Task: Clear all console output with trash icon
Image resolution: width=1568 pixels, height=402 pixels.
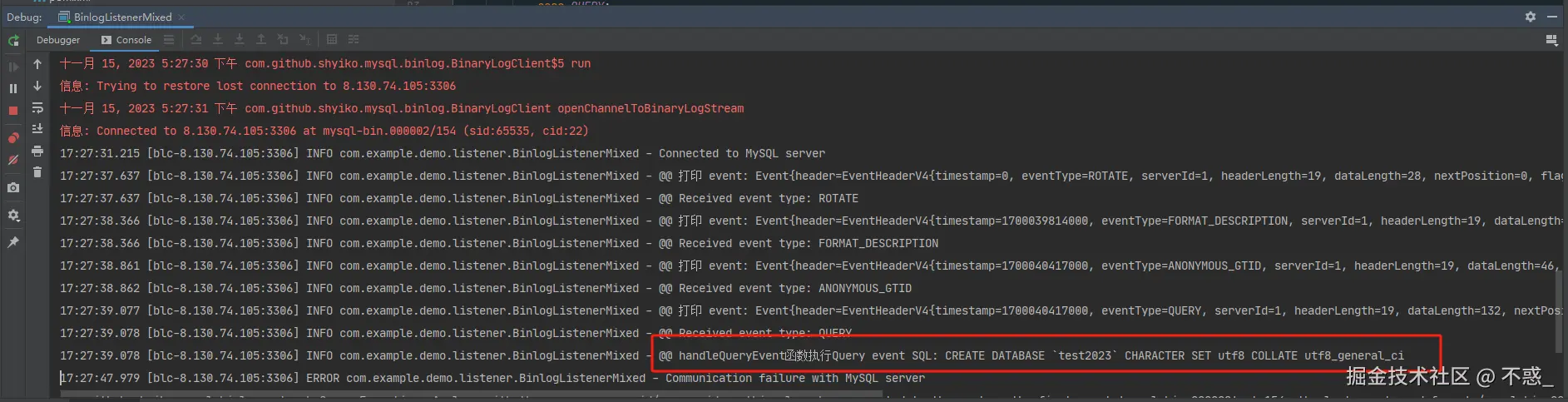Action: [x=37, y=172]
